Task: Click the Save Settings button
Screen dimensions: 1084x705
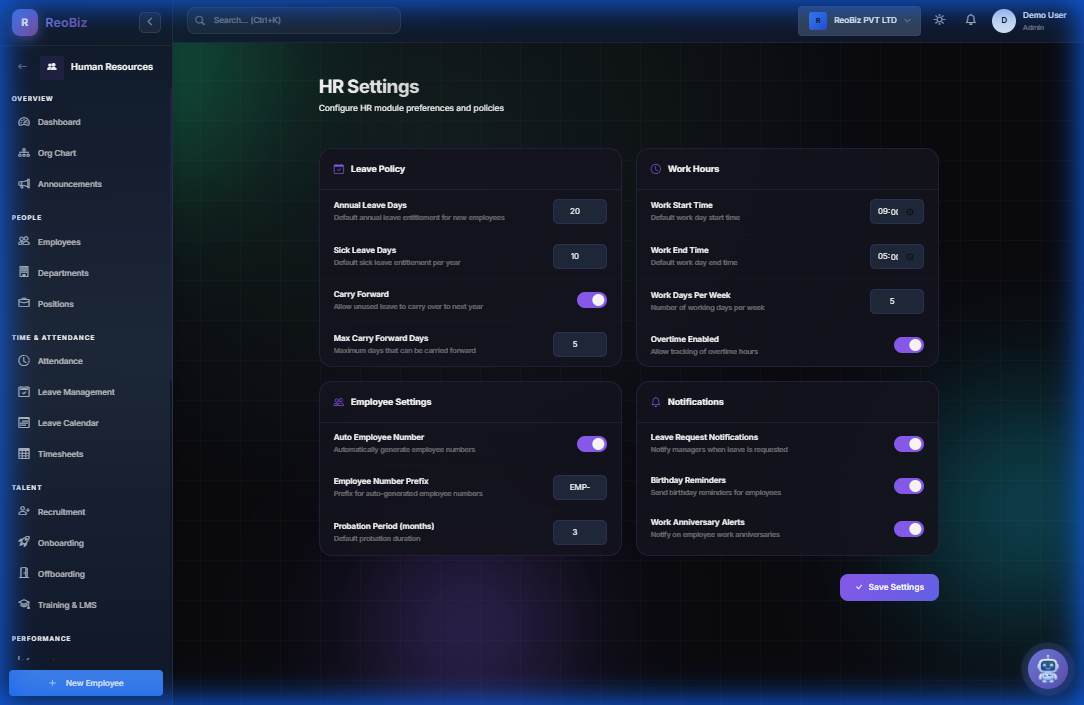Action: coord(889,587)
